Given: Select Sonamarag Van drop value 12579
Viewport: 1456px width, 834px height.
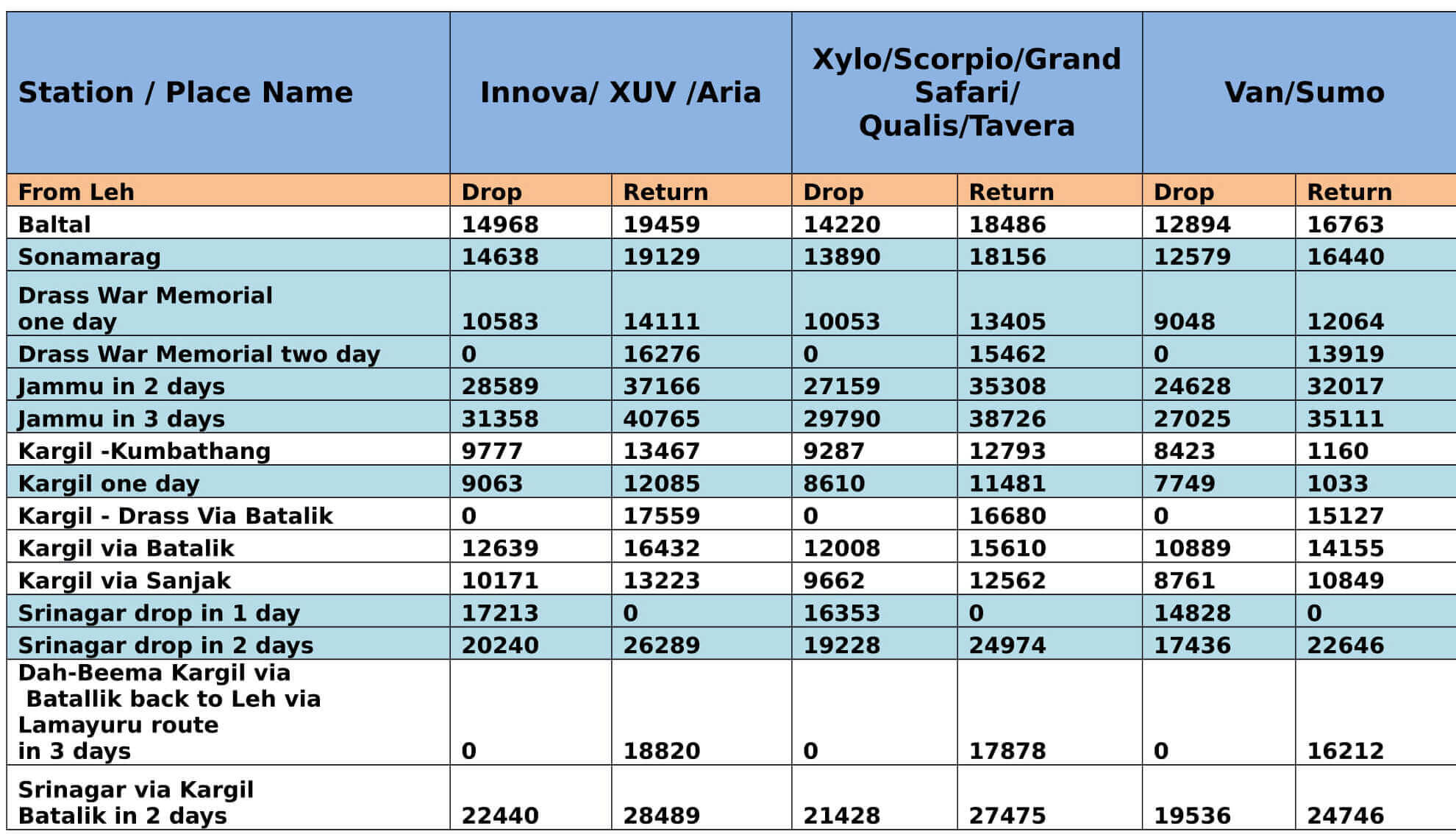Looking at the screenshot, I should click(x=1192, y=257).
